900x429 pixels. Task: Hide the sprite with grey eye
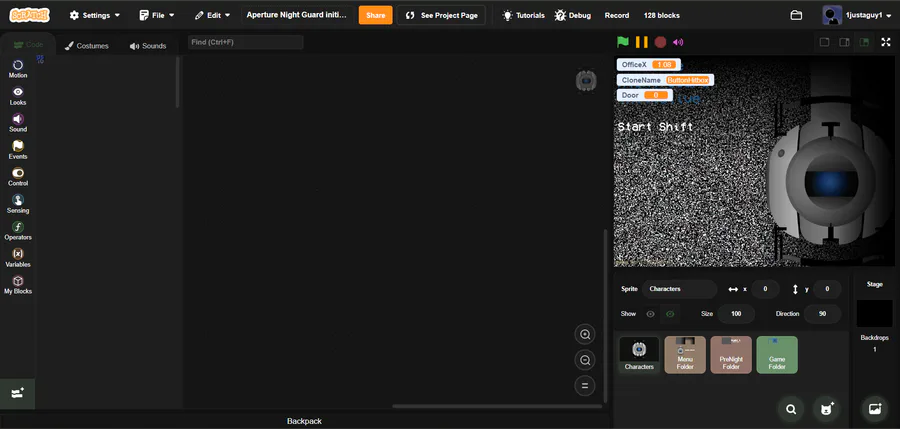[650, 314]
